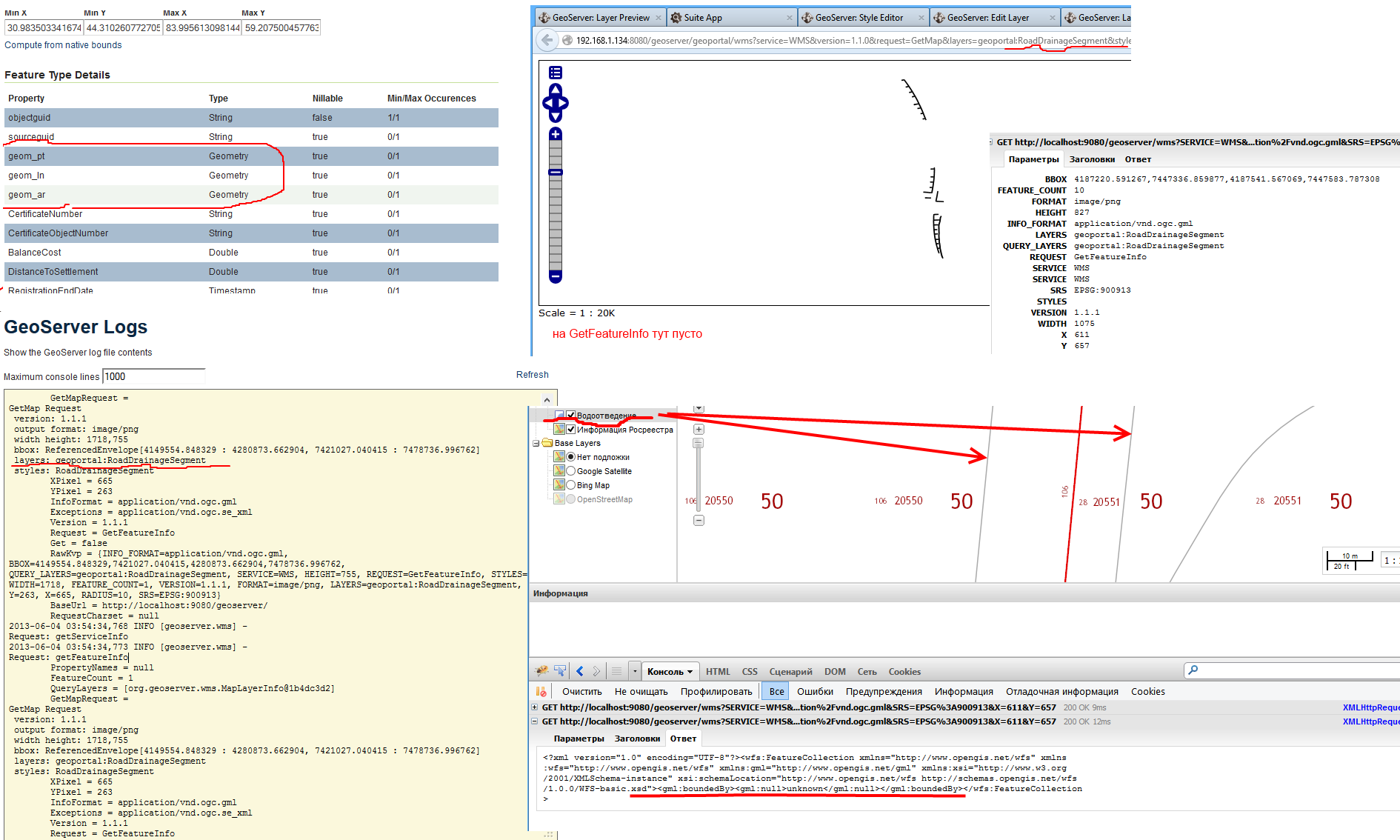This screenshot has width=1400, height=840.
Task: Uncheck Информация Росреестра layer checkbox
Action: [570, 430]
